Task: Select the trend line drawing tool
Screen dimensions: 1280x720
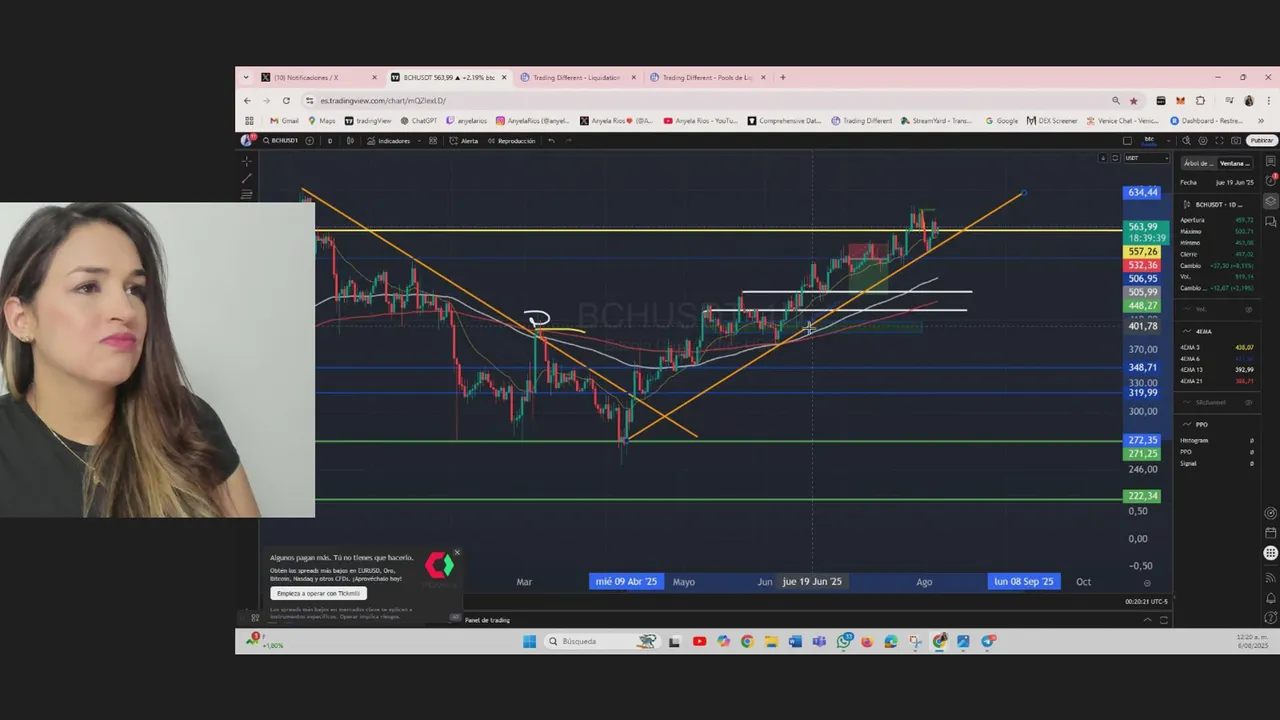Action: (247, 178)
